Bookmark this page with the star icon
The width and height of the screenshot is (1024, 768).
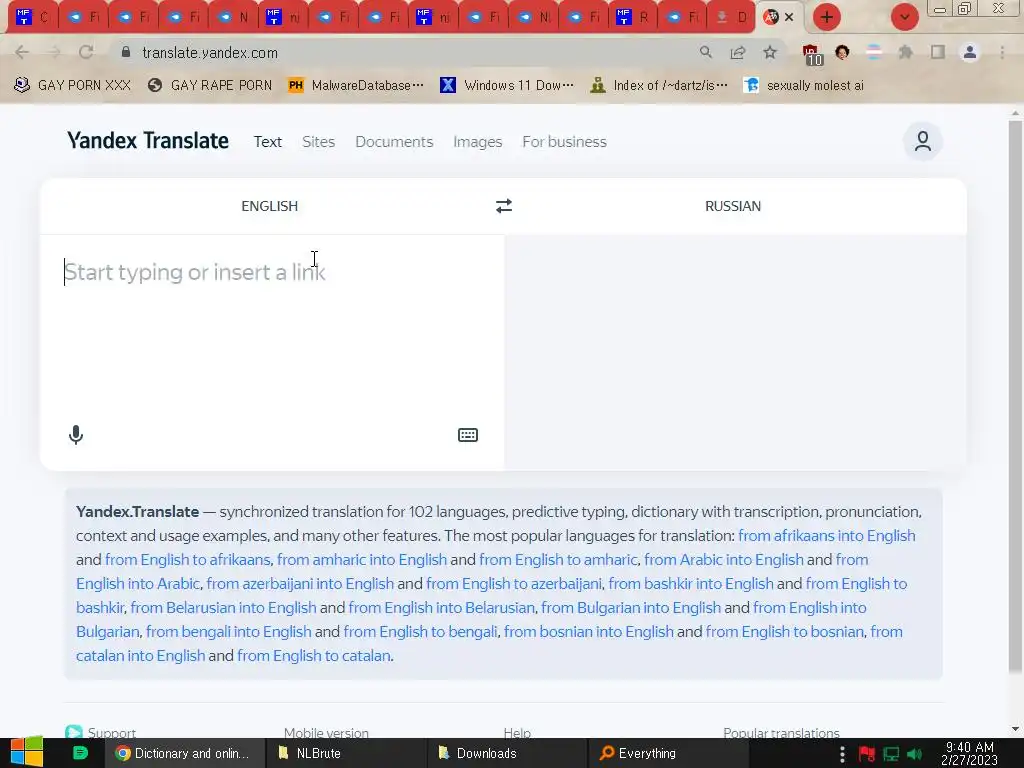point(770,52)
